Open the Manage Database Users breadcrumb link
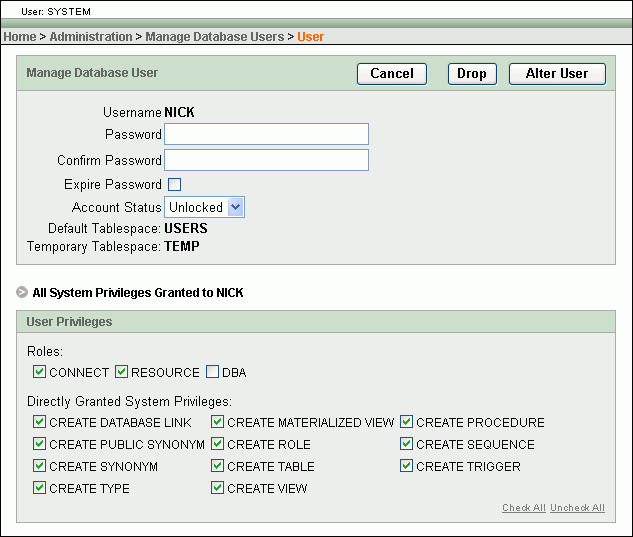This screenshot has height=537, width=633. pyautogui.click(x=215, y=37)
